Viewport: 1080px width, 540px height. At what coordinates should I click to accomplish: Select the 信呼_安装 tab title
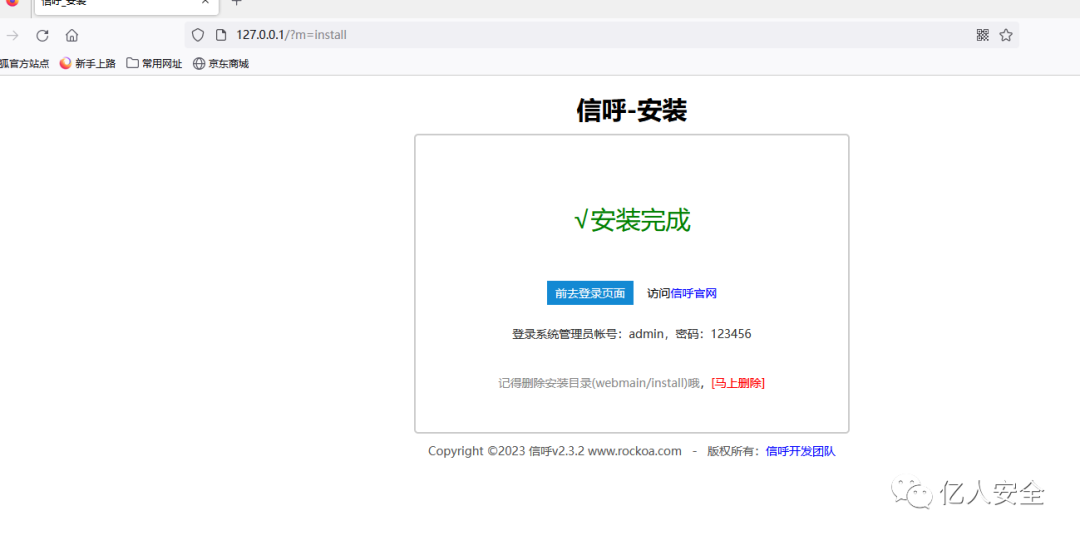(x=63, y=2)
